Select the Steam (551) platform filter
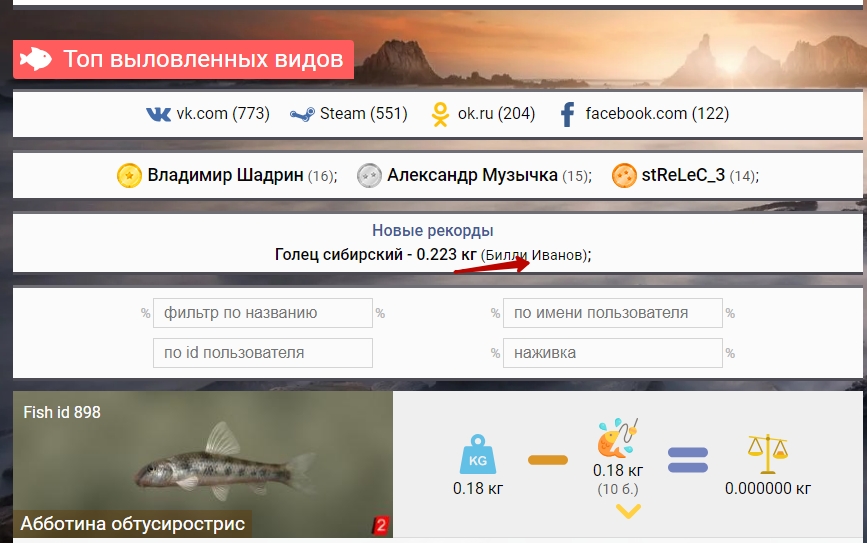867x543 pixels. (x=349, y=114)
